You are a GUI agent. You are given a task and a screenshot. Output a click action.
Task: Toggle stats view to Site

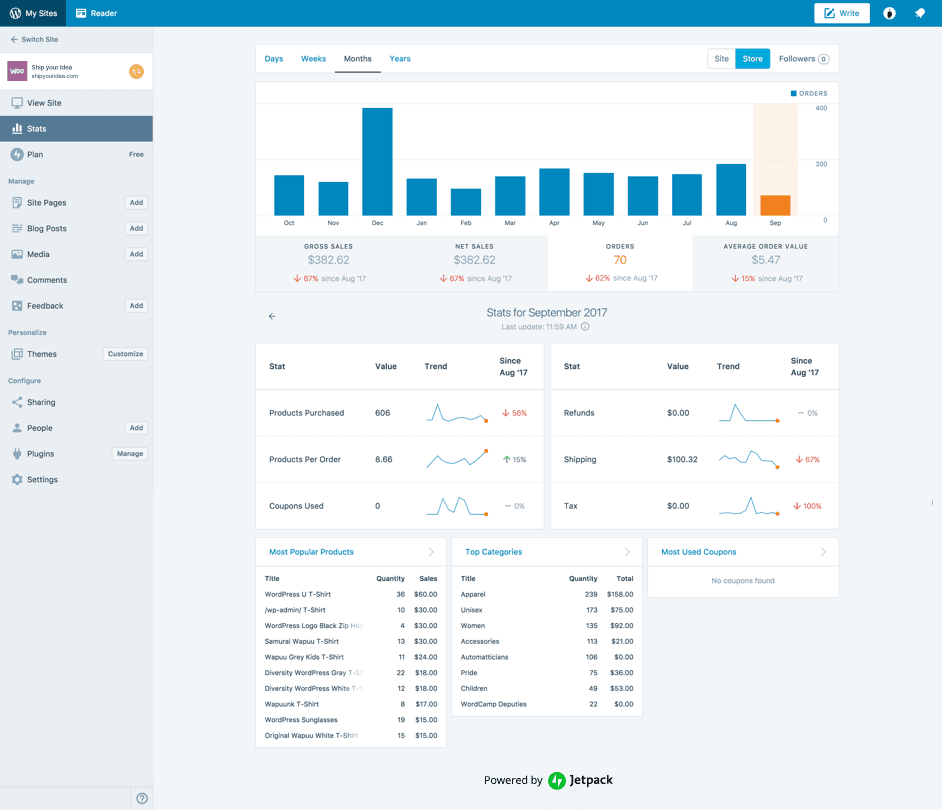coord(721,59)
